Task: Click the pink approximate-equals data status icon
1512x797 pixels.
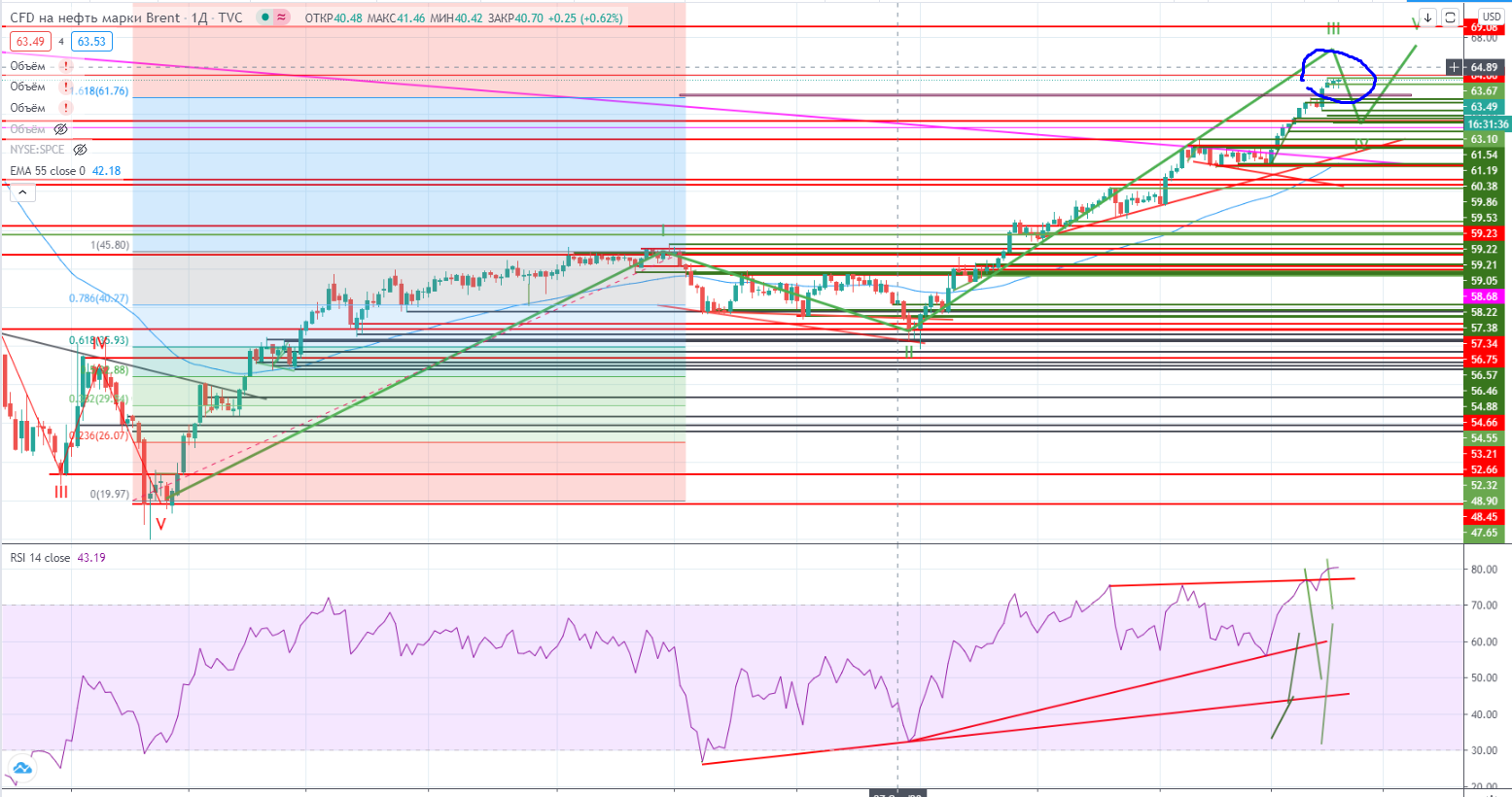Action: 281,17
